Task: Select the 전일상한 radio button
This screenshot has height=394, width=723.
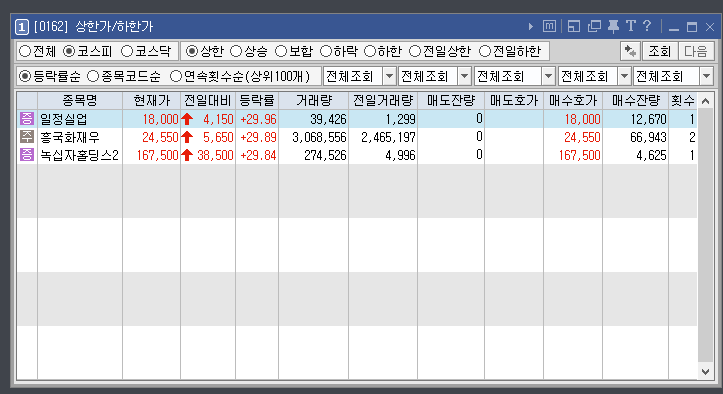Action: [415, 51]
